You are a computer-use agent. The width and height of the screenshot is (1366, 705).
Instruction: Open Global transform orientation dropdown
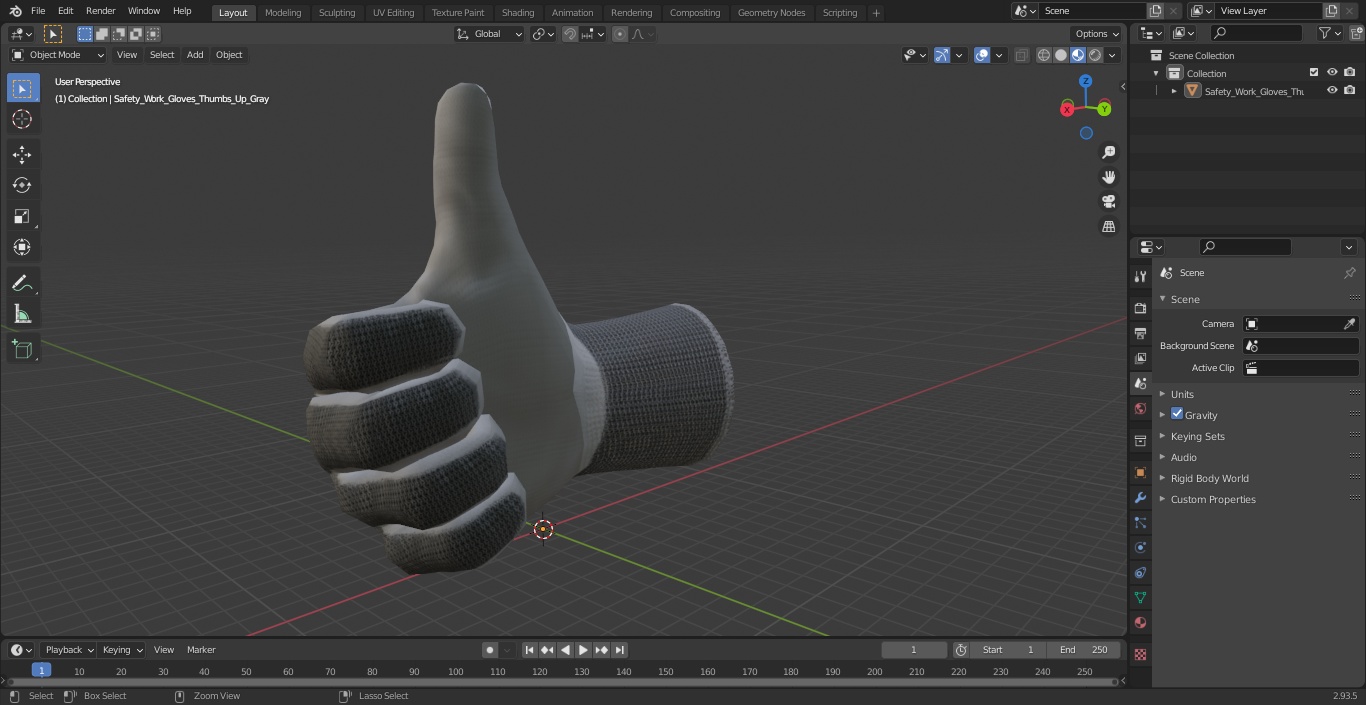(x=489, y=34)
